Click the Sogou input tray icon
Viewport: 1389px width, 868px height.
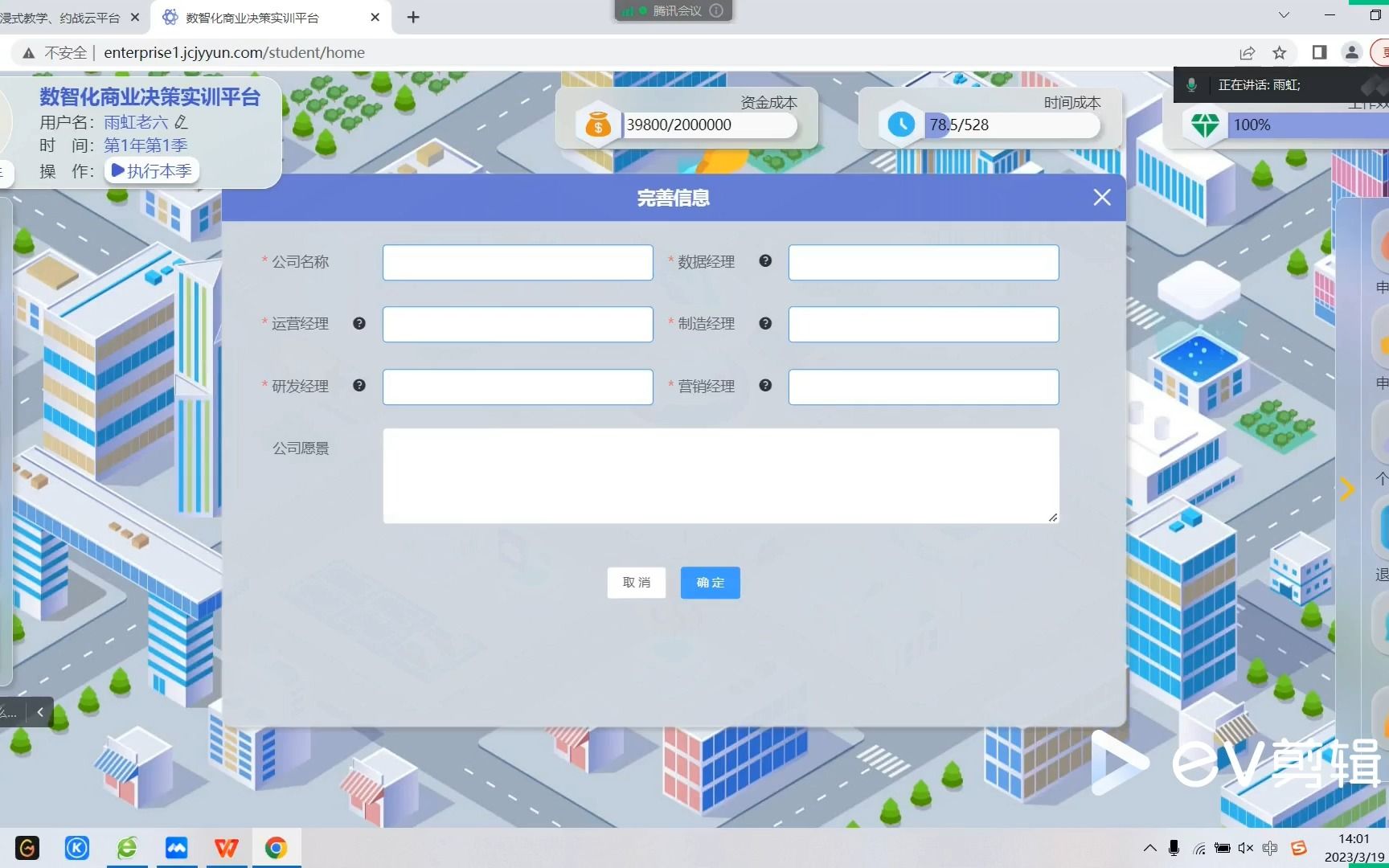[1298, 848]
